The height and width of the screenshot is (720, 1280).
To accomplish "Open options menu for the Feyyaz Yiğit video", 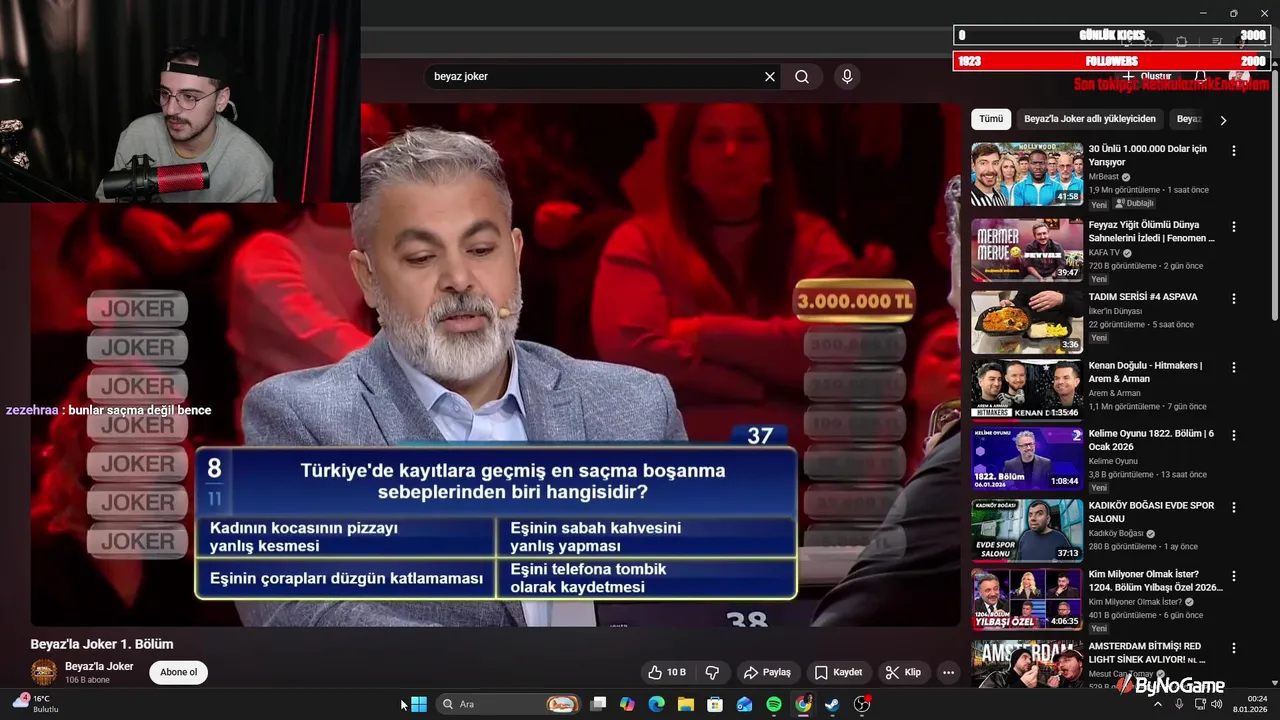I will [x=1234, y=227].
